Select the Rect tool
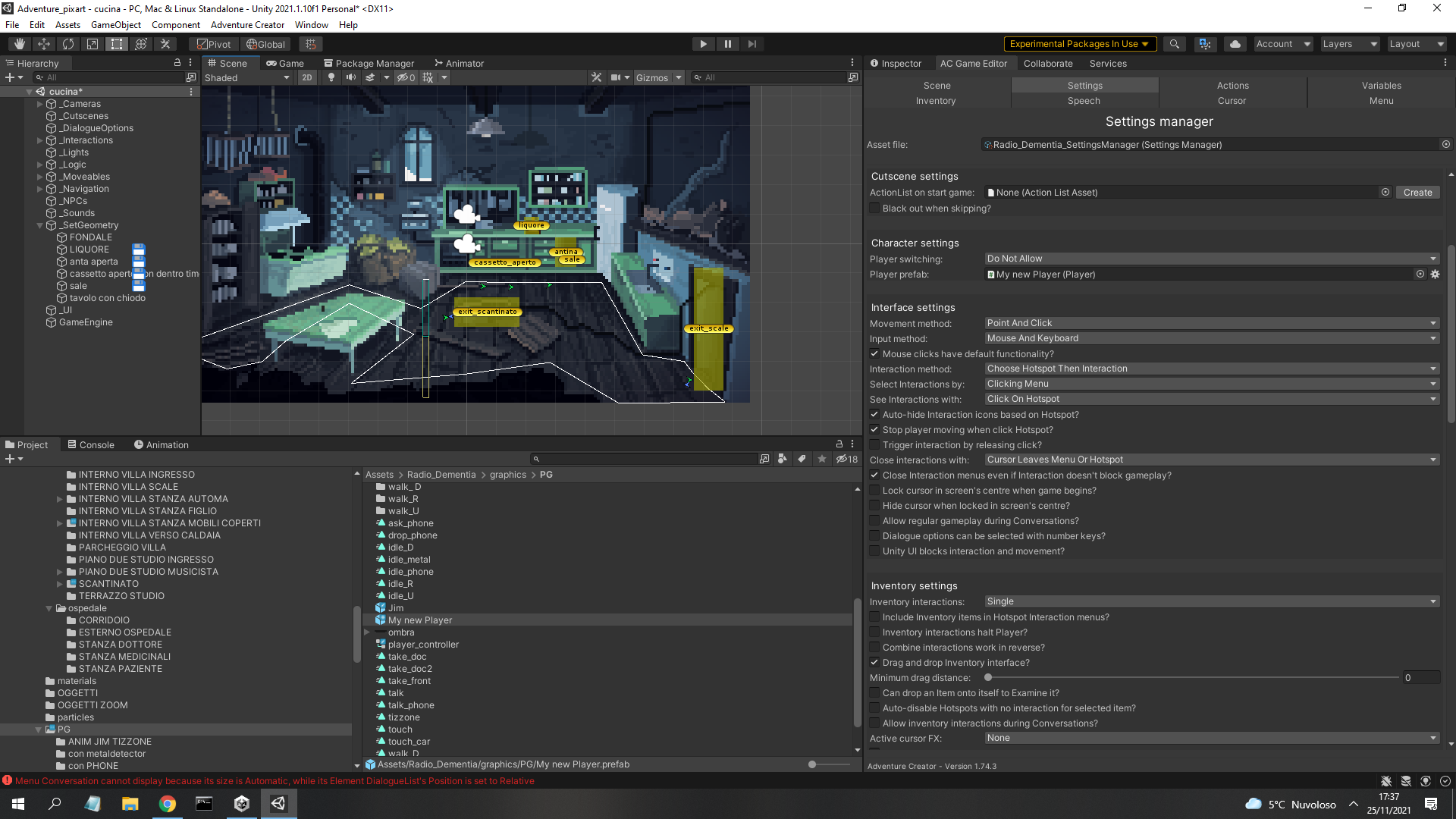This screenshot has width=1456, height=819. pos(117,44)
